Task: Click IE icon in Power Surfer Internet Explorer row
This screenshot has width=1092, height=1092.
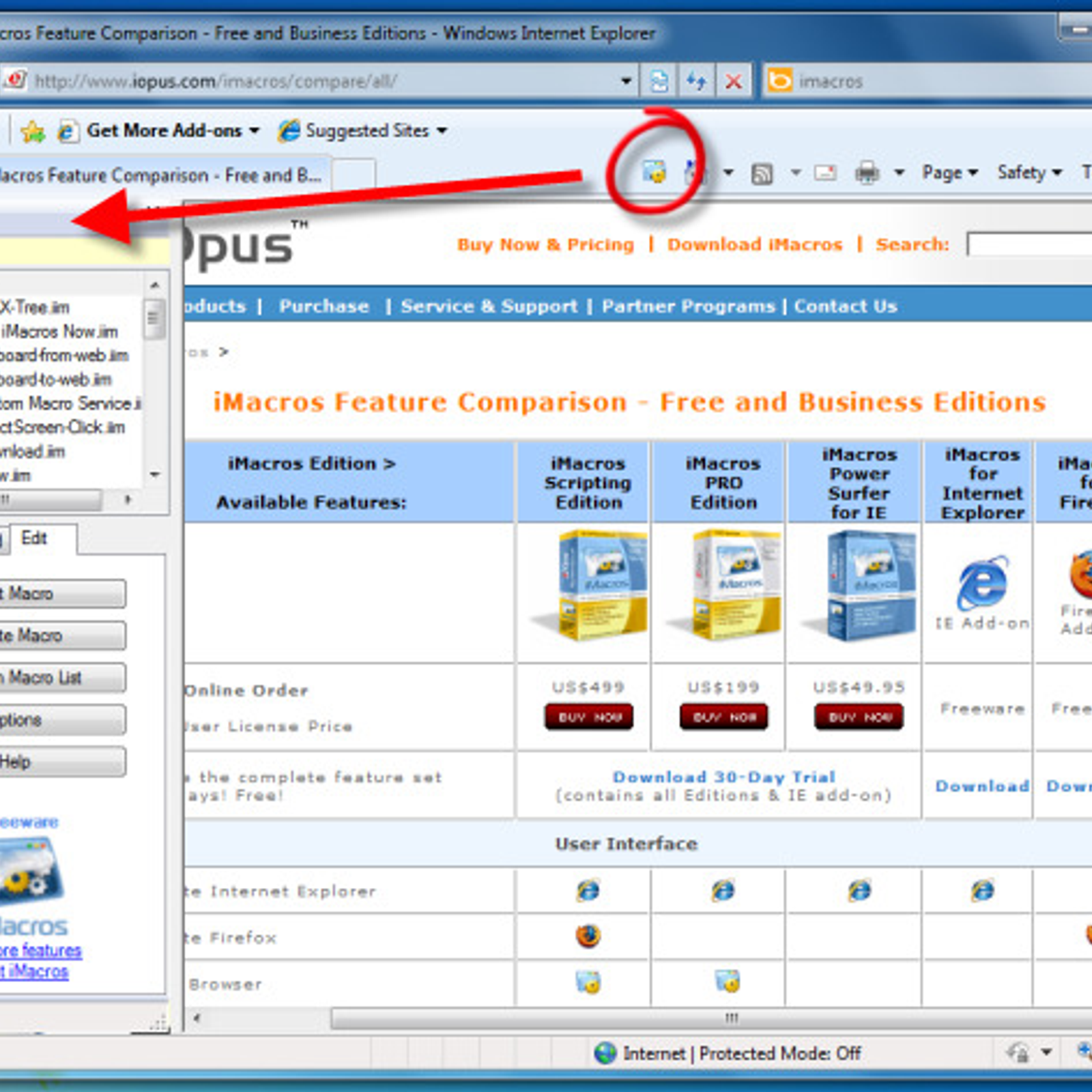Action: click(859, 890)
